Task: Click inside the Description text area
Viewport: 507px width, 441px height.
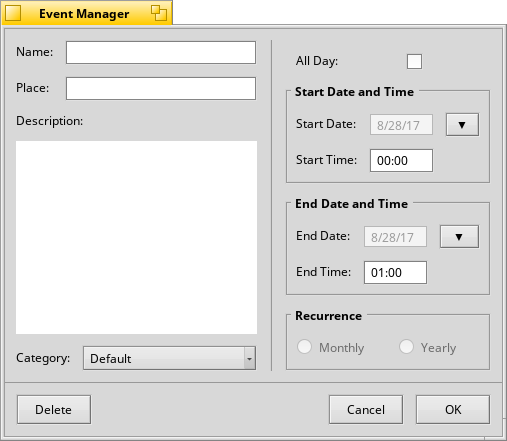Action: click(136, 237)
